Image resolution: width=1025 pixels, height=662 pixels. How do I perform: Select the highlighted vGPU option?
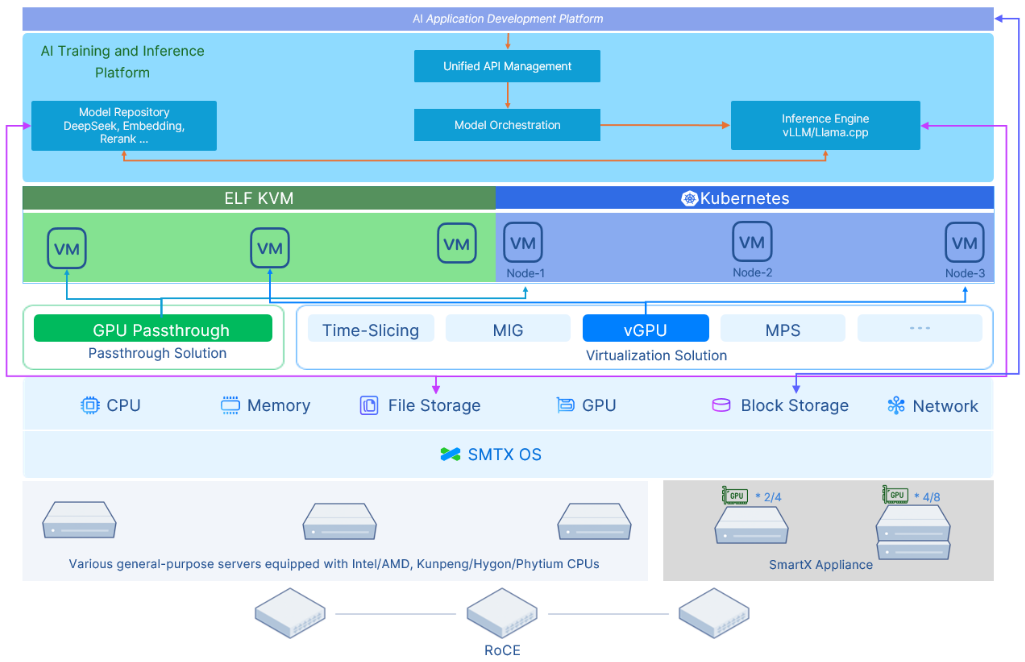[x=646, y=329]
